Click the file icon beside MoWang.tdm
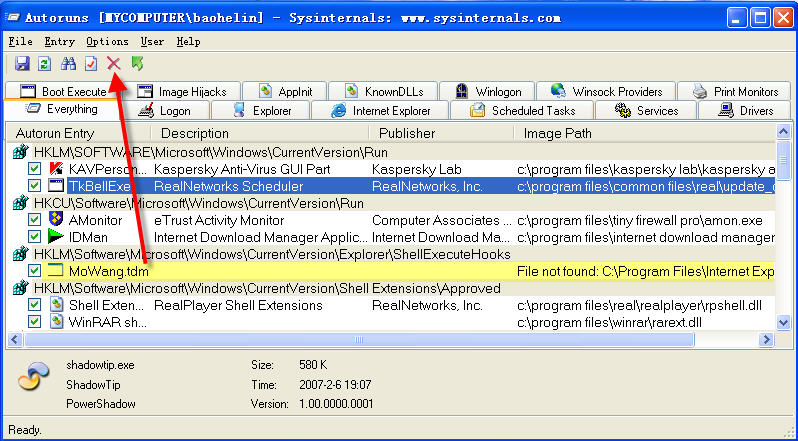 (56, 271)
